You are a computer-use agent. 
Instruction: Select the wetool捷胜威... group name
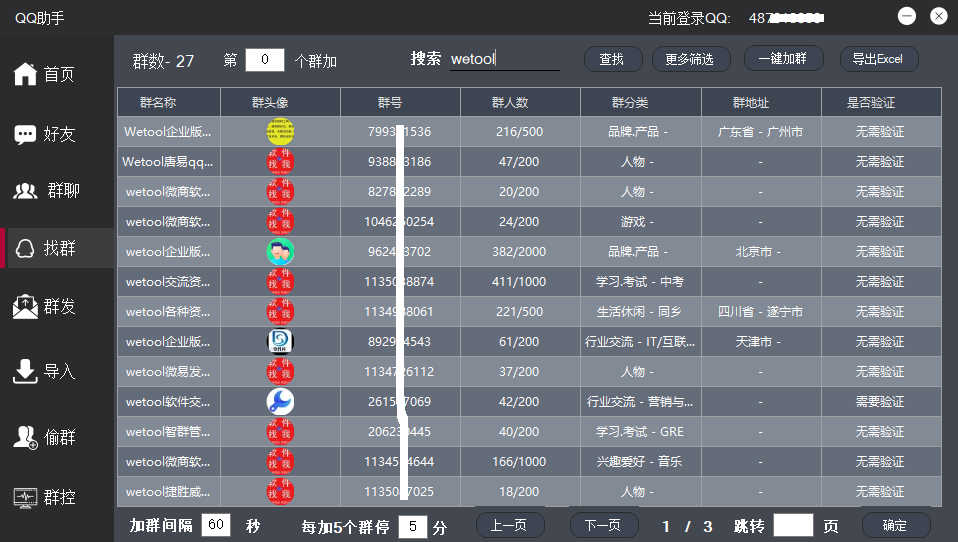[168, 491]
